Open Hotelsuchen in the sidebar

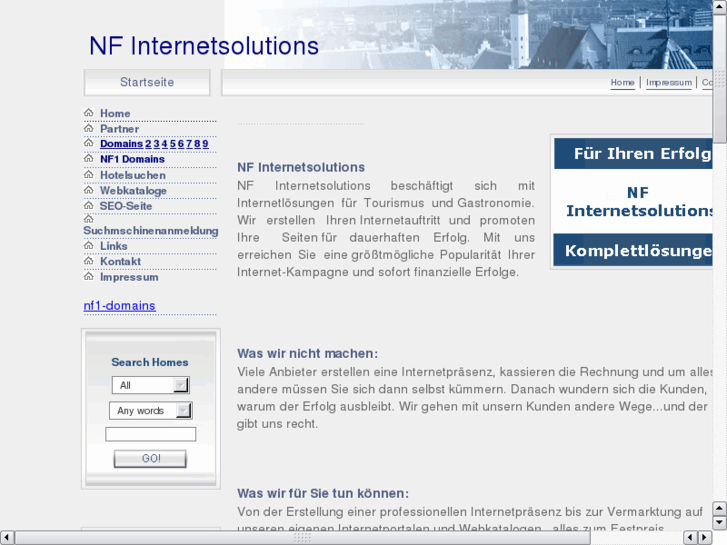click(x=133, y=175)
